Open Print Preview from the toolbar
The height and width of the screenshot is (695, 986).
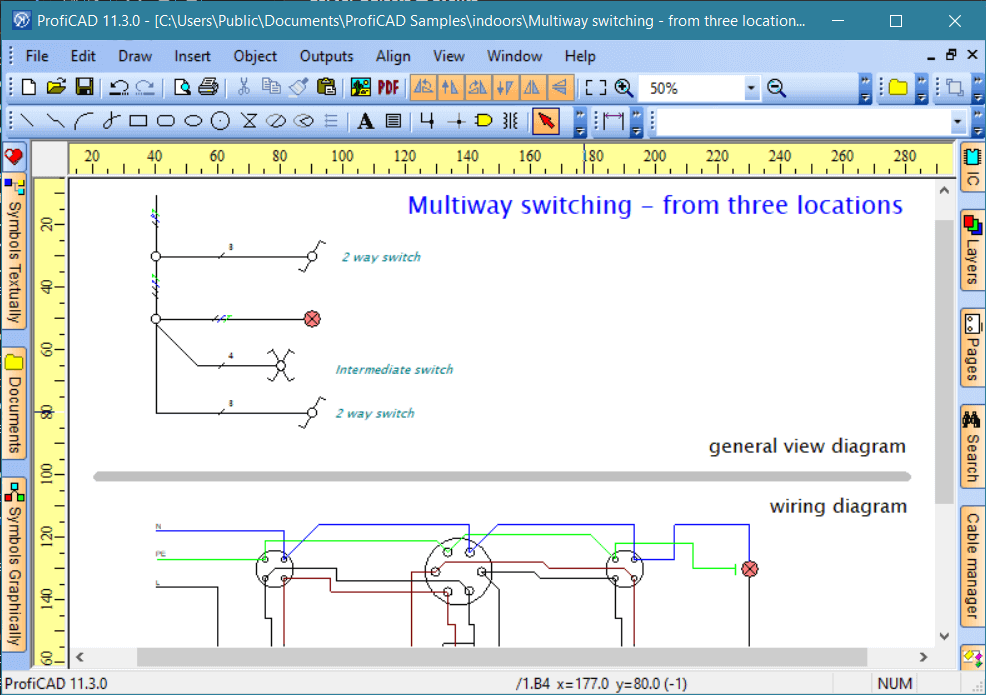tap(182, 88)
